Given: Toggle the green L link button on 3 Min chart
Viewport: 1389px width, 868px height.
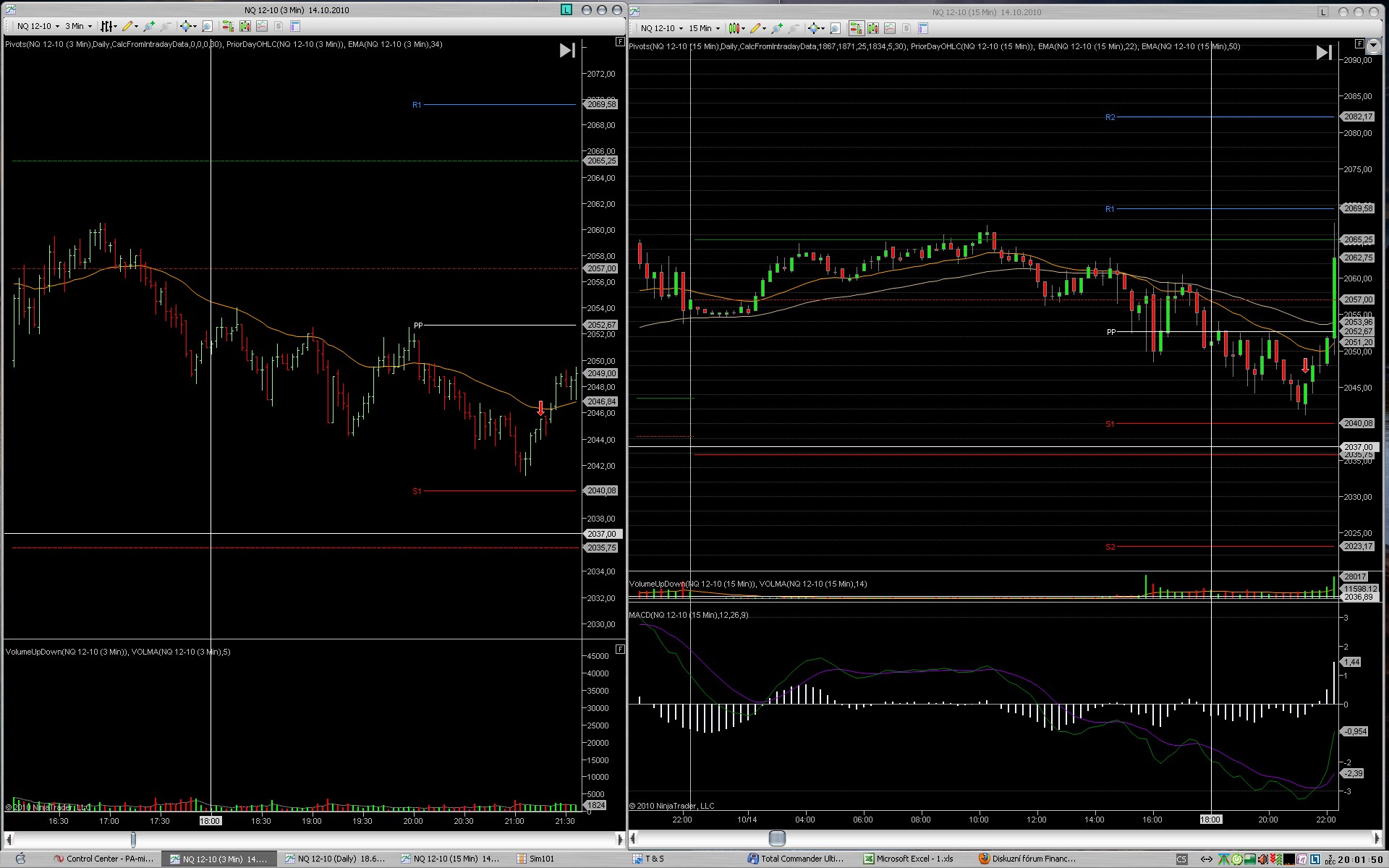Looking at the screenshot, I should (566, 9).
